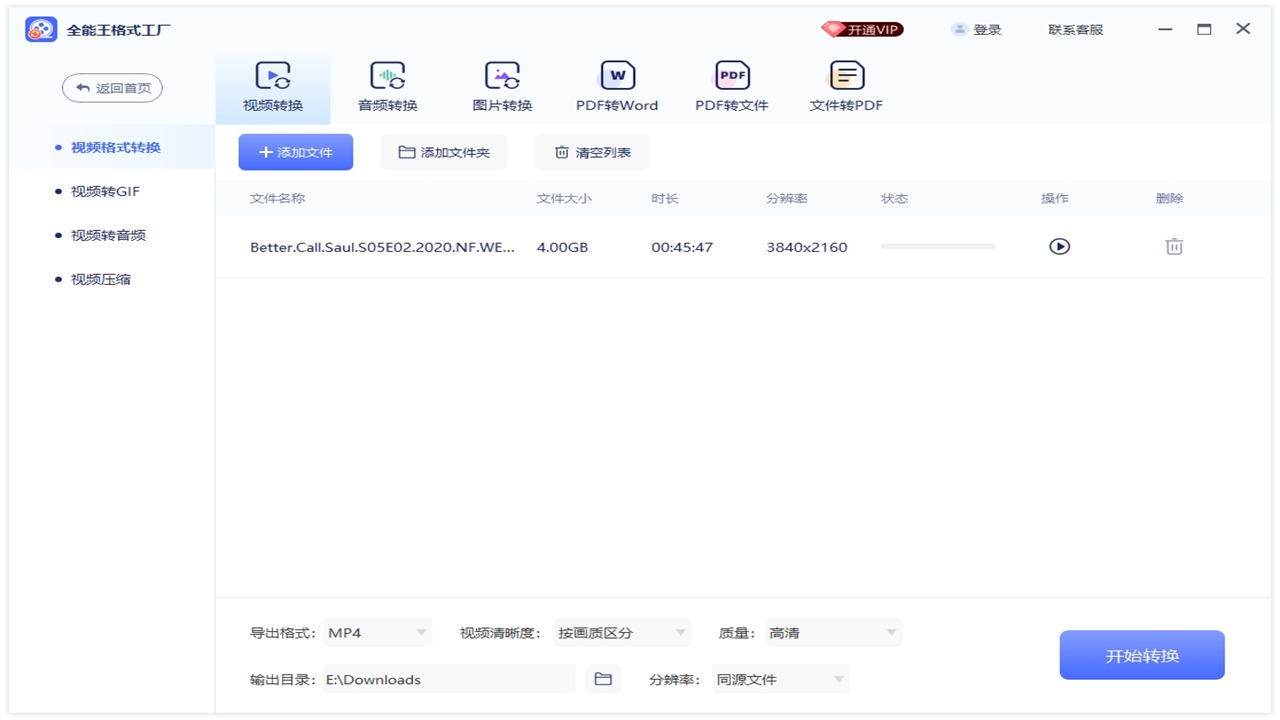Browse output folder with the folder icon
Screen dimensions: 1280x720
tap(603, 678)
